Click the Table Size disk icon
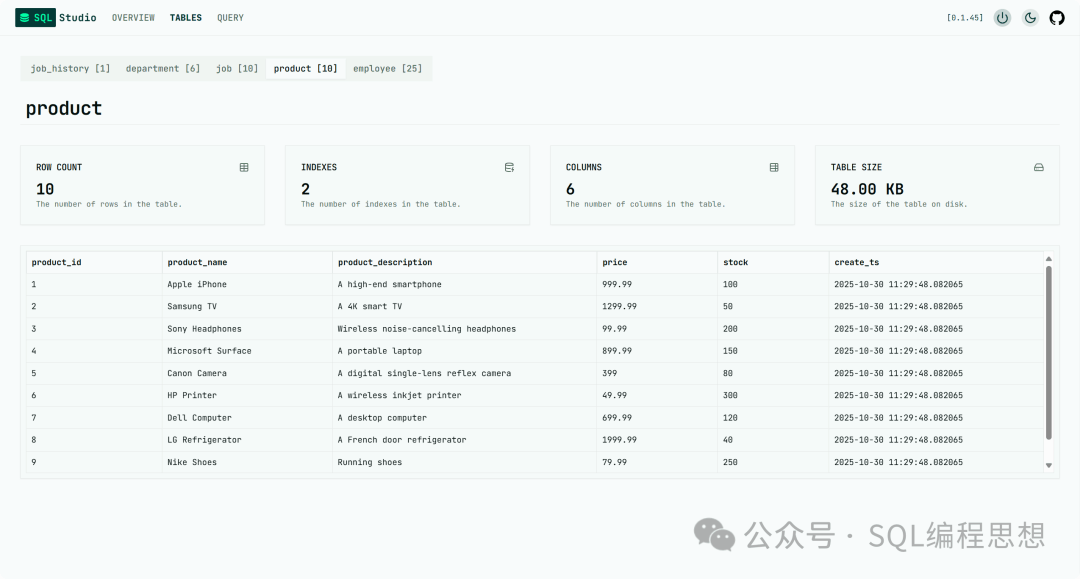The height and width of the screenshot is (579, 1080). (1038, 167)
